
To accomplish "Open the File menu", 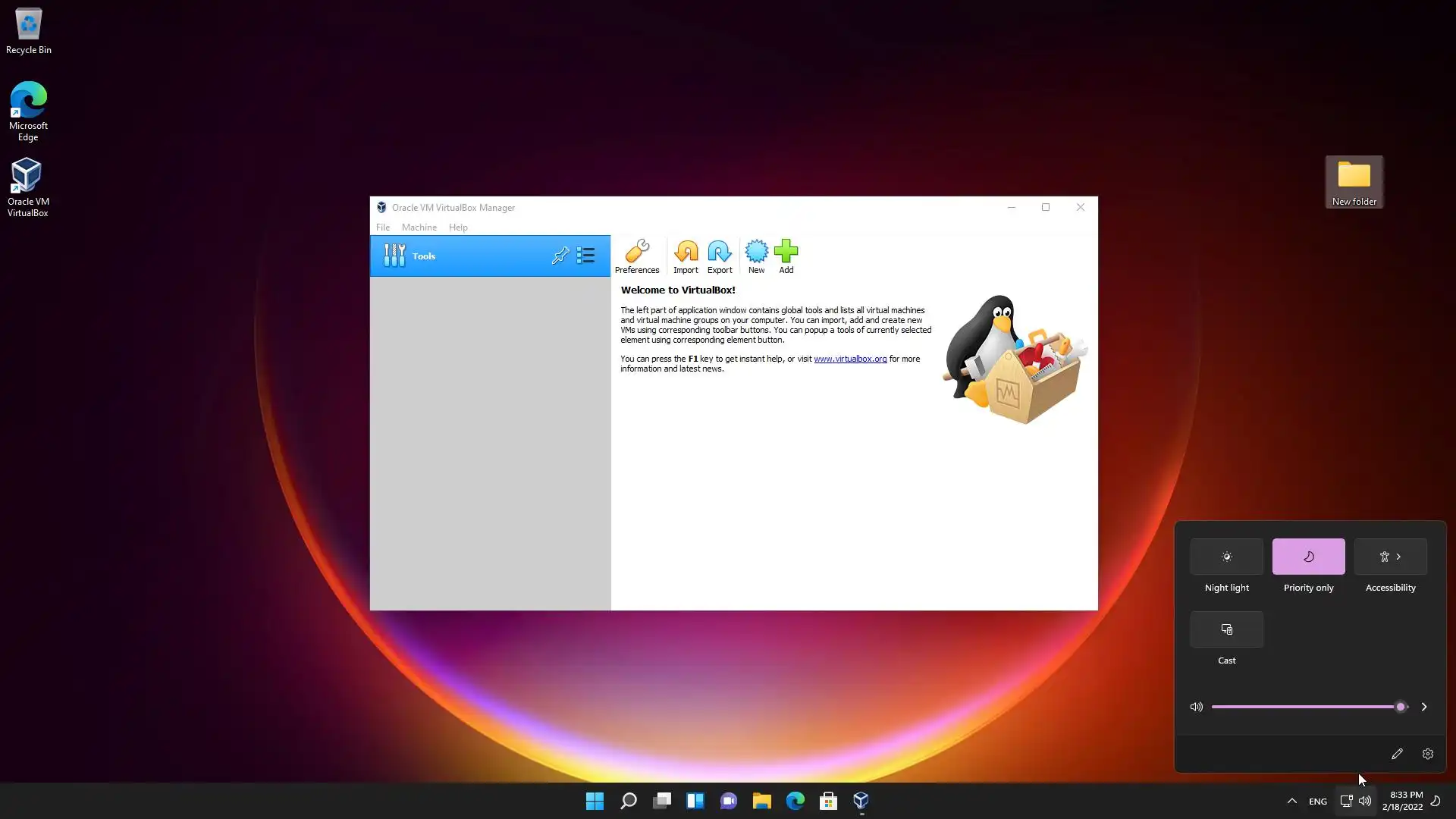I will tap(383, 227).
